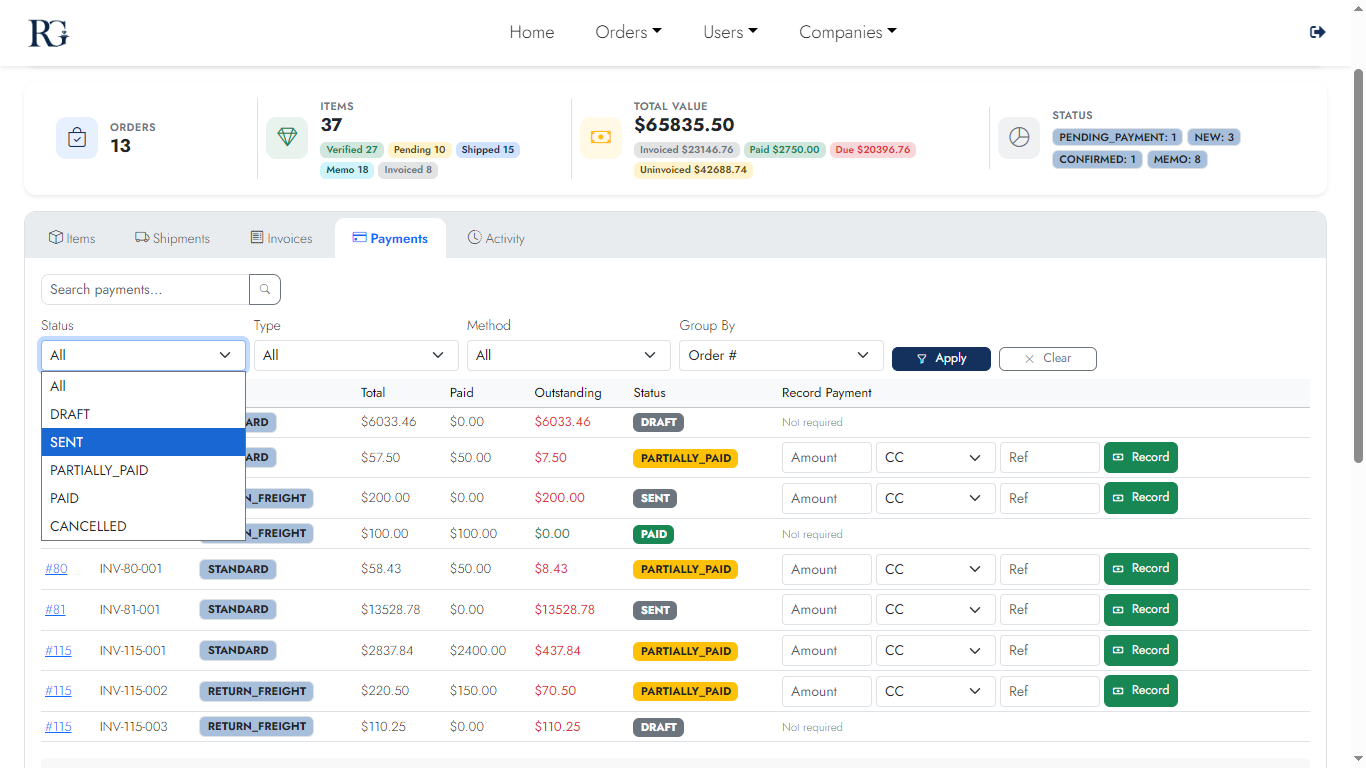Click the Apply filter button

(x=941, y=358)
